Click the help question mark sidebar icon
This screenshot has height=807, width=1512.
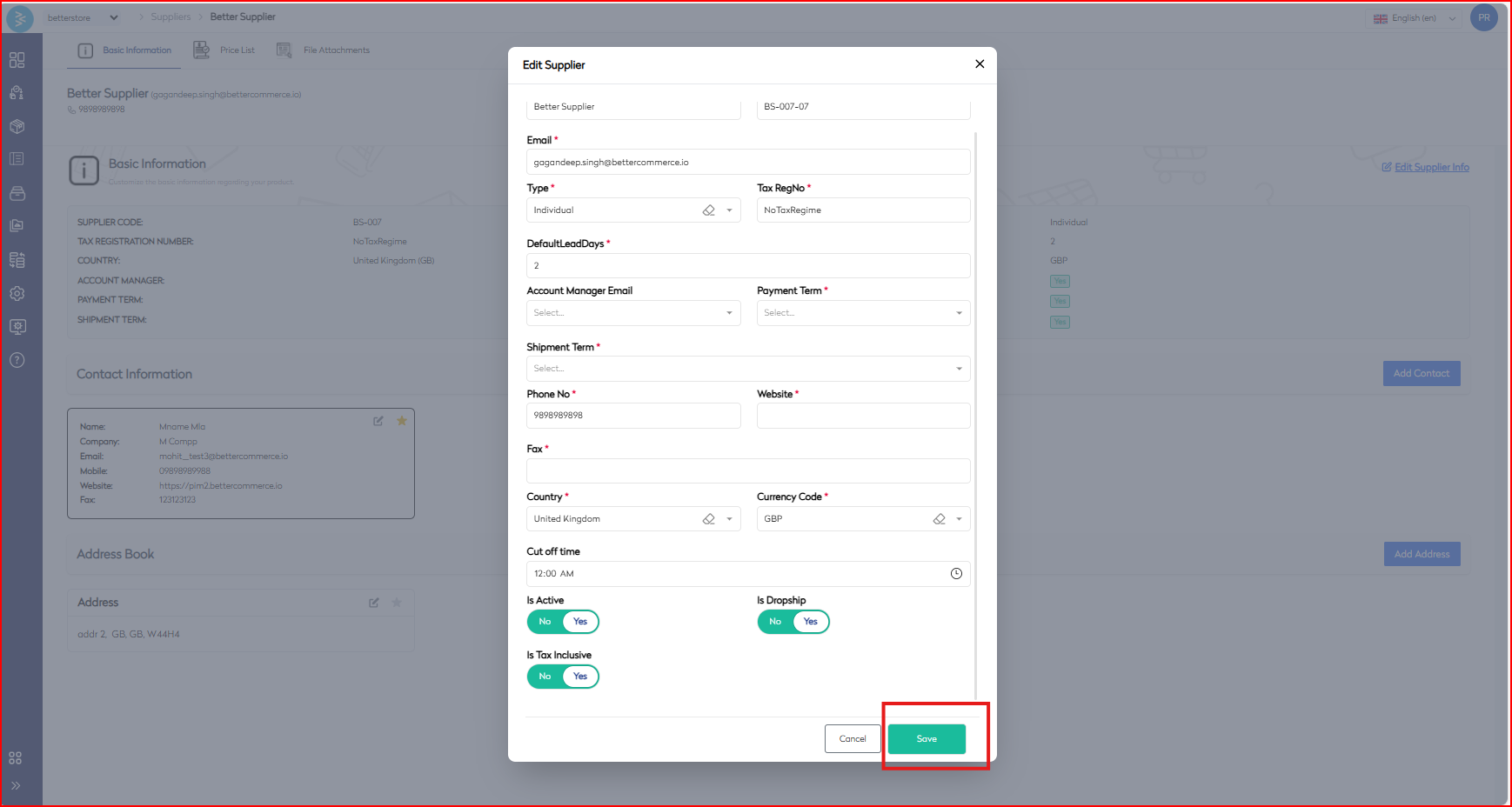(x=17, y=360)
